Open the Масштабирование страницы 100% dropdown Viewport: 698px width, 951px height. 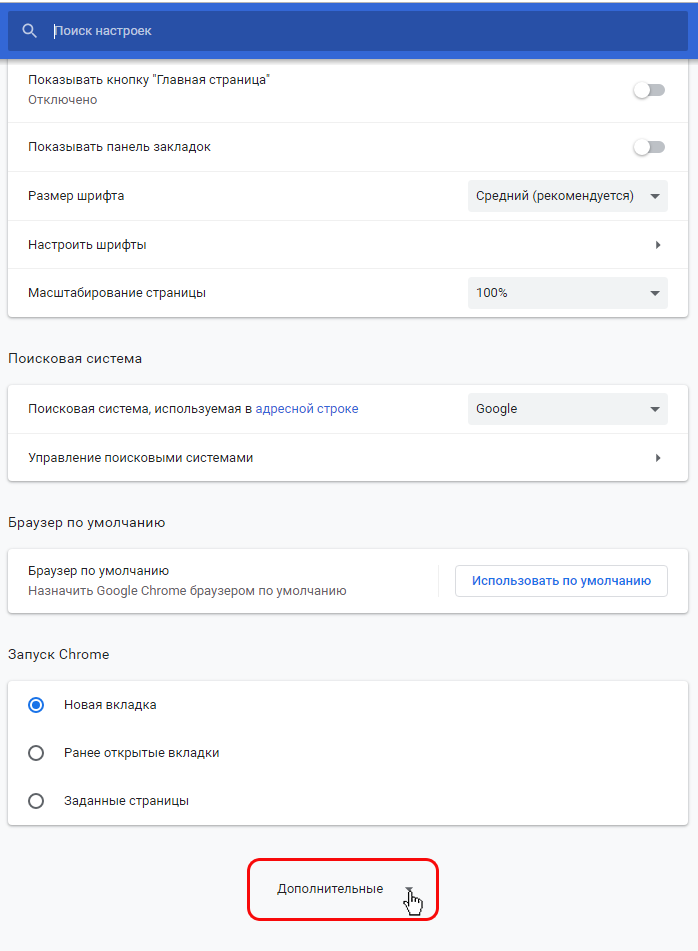[x=567, y=293]
